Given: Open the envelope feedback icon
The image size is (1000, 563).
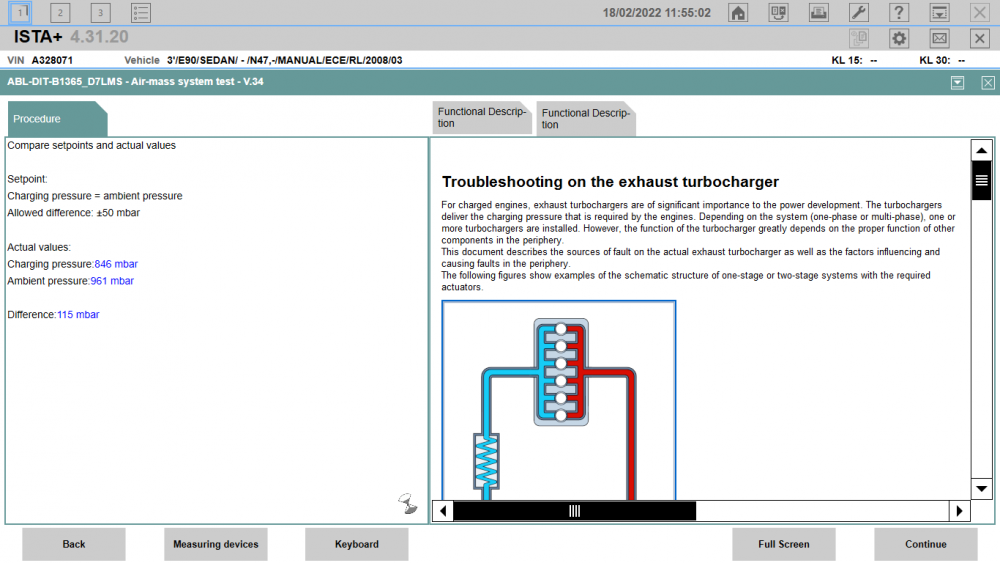Looking at the screenshot, I should (x=939, y=38).
